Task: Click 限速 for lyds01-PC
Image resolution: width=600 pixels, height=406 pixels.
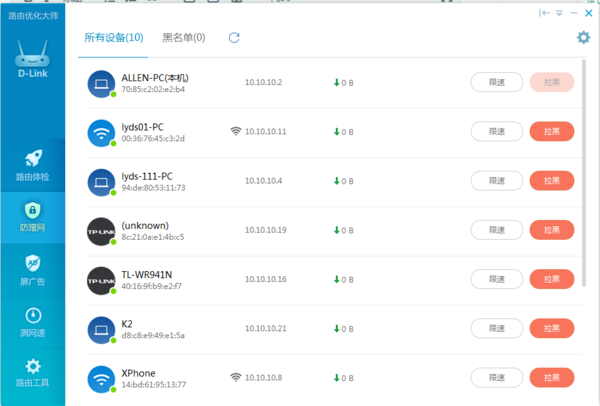Action: pos(497,131)
